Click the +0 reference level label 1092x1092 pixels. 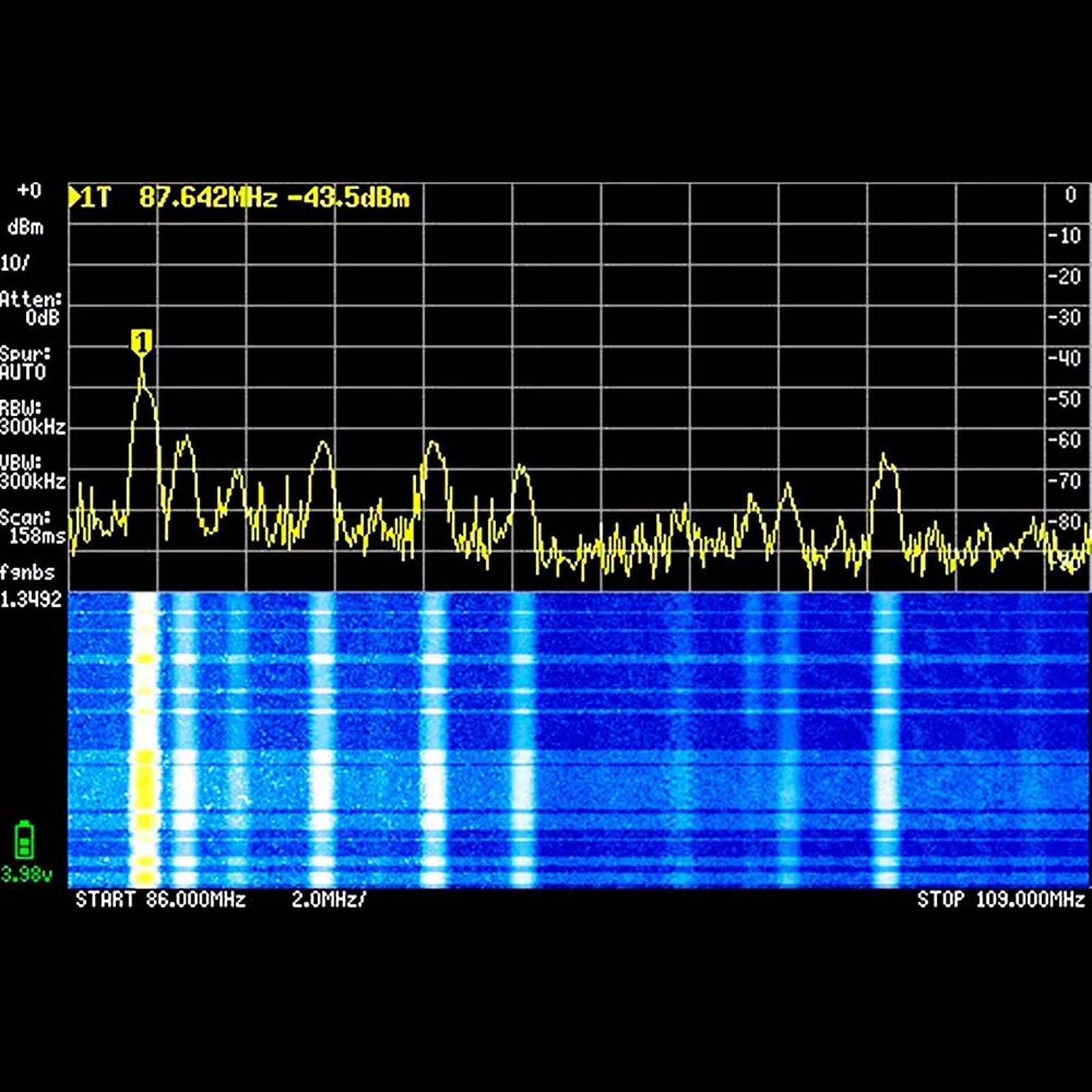pyautogui.click(x=29, y=190)
